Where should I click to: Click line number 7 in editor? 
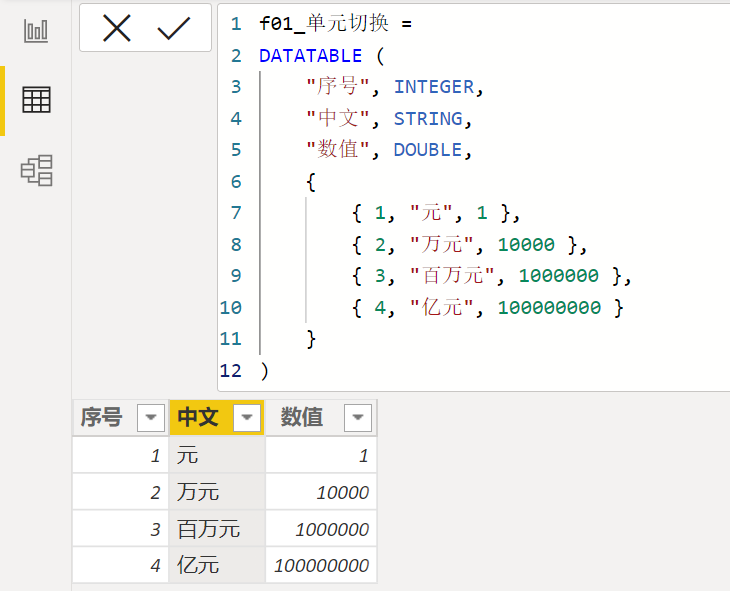pos(236,213)
